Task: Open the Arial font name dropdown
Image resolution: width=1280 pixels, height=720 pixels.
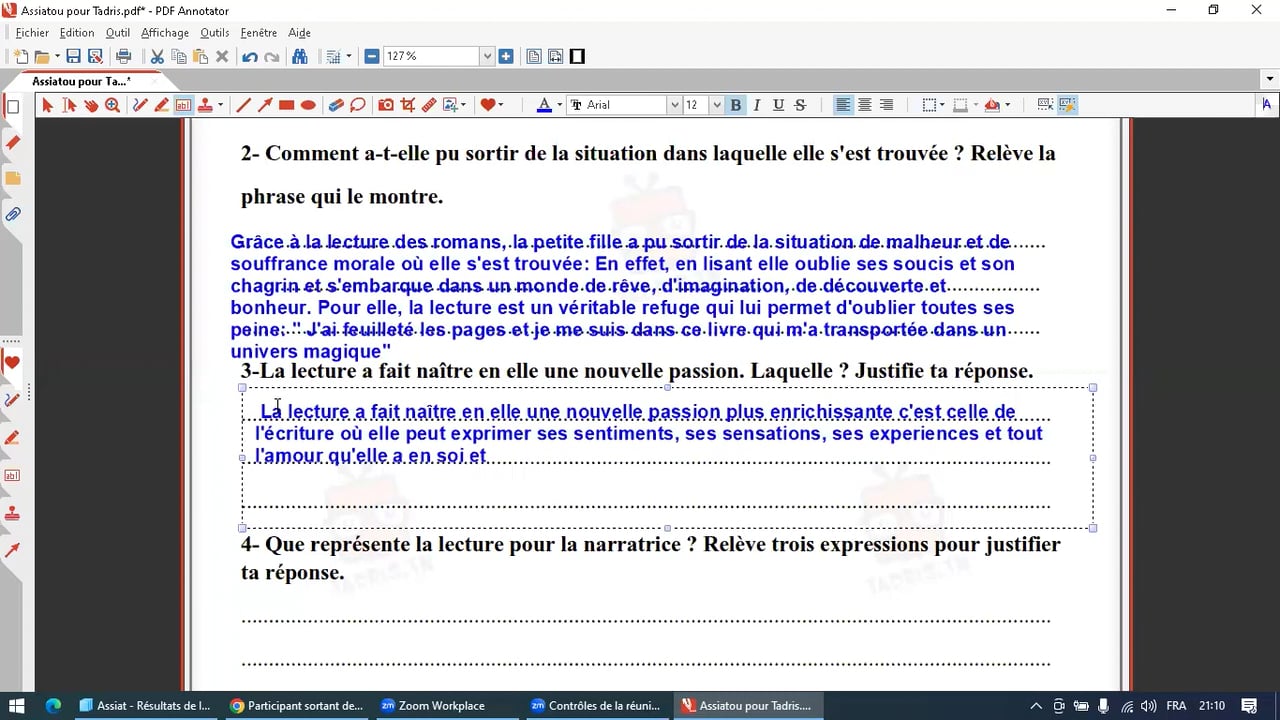Action: [673, 105]
